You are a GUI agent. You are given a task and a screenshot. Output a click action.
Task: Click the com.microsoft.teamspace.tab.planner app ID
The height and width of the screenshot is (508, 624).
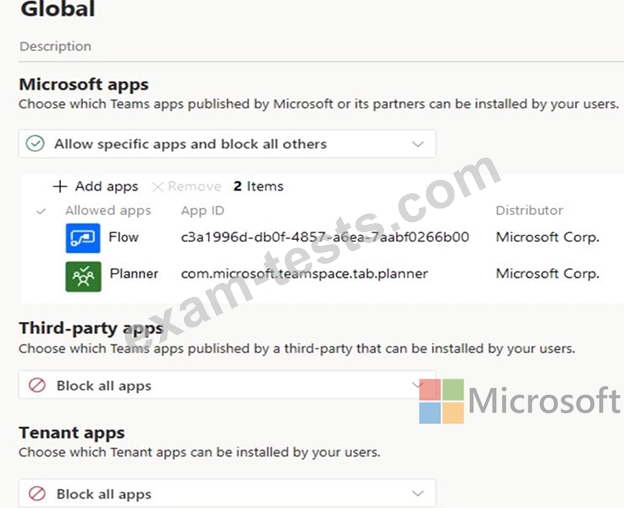coord(304,274)
